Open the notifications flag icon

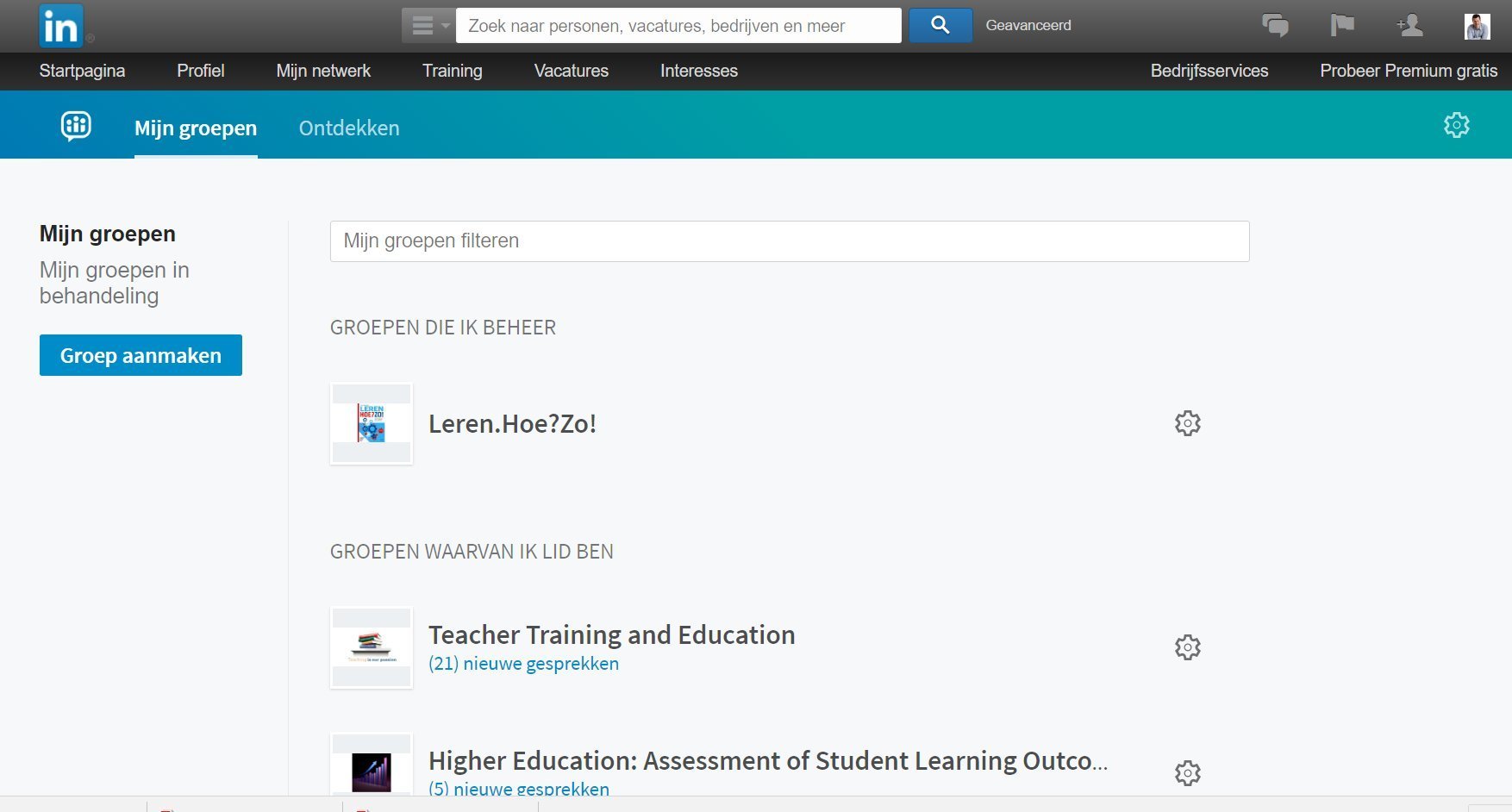[1342, 25]
